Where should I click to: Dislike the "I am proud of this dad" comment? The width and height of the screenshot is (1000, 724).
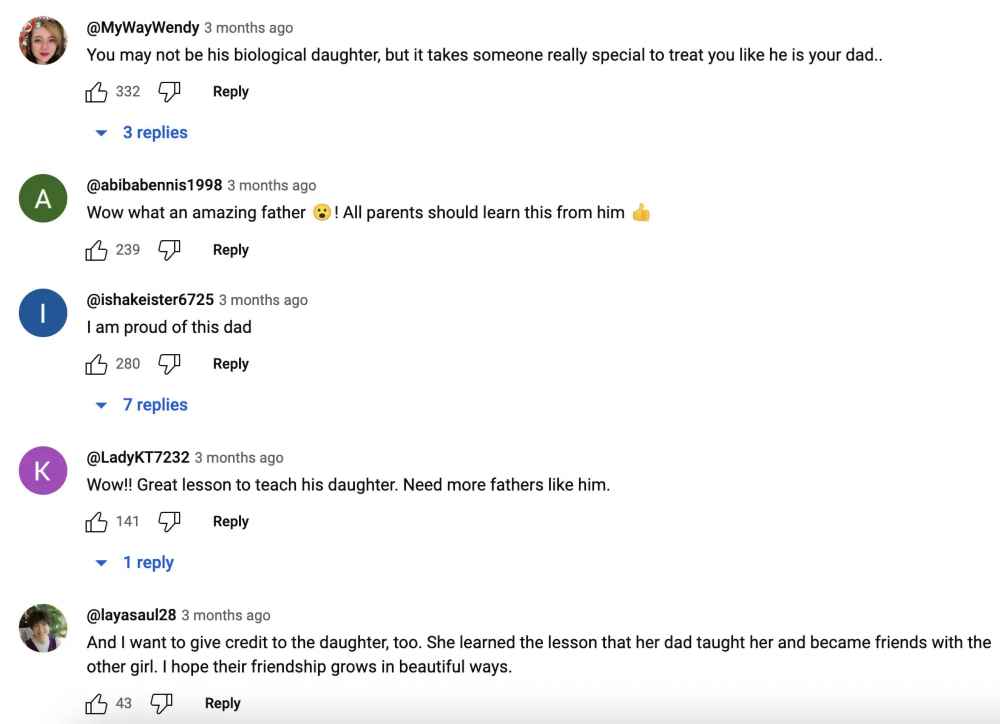pyautogui.click(x=169, y=364)
